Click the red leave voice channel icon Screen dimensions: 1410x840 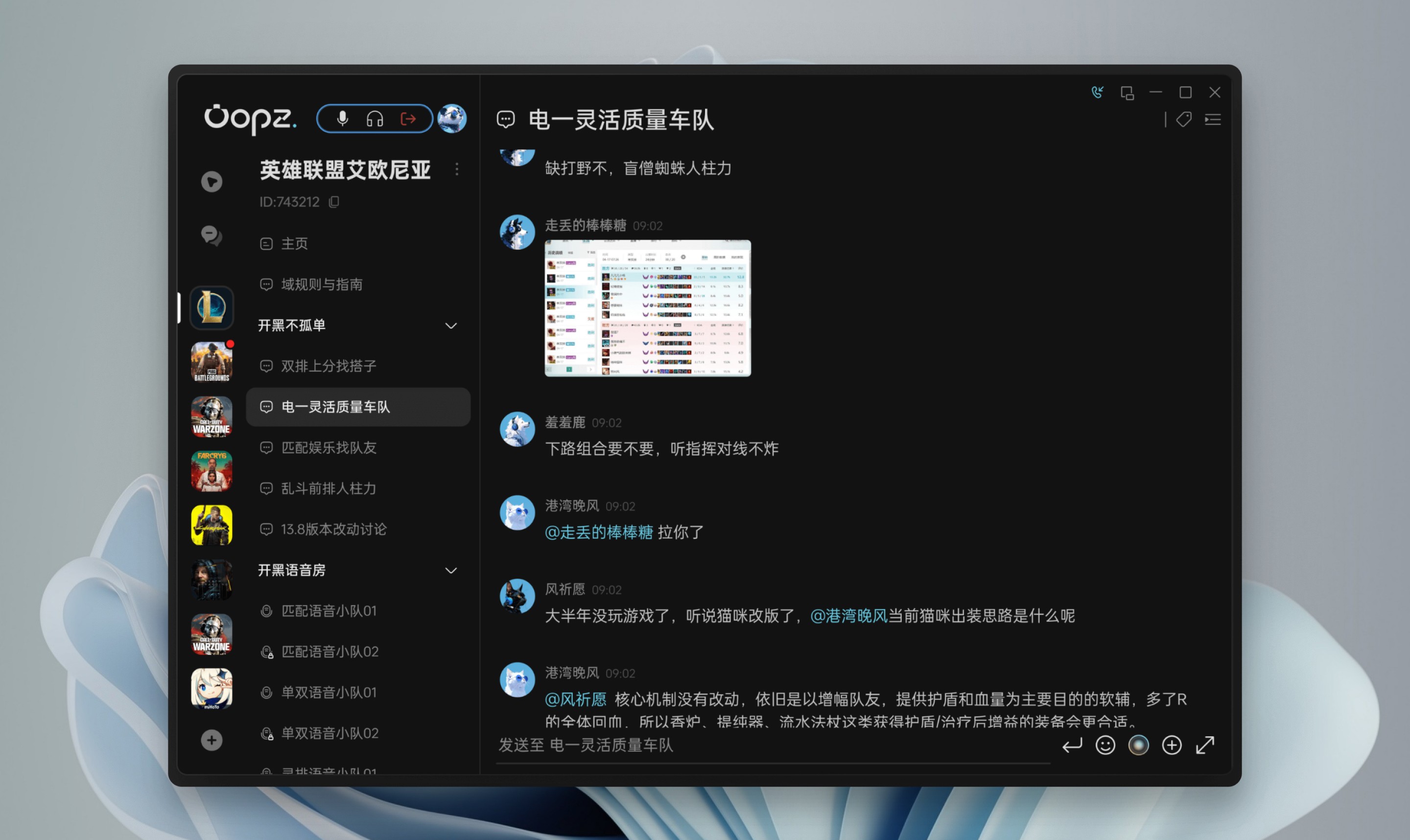(x=408, y=119)
